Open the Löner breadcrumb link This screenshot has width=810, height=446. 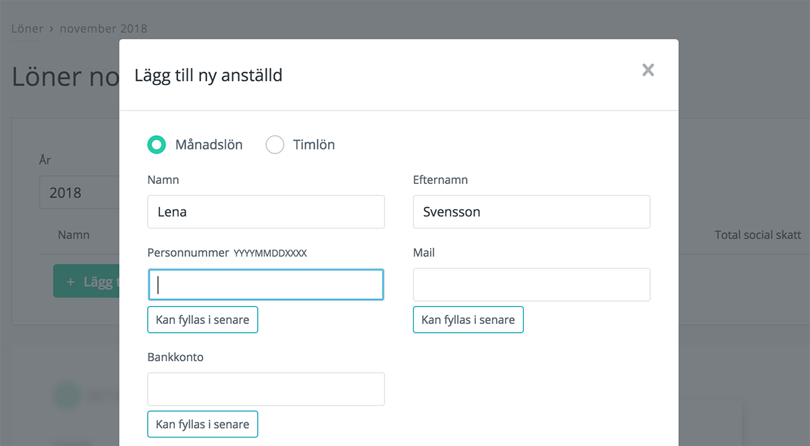coord(27,29)
